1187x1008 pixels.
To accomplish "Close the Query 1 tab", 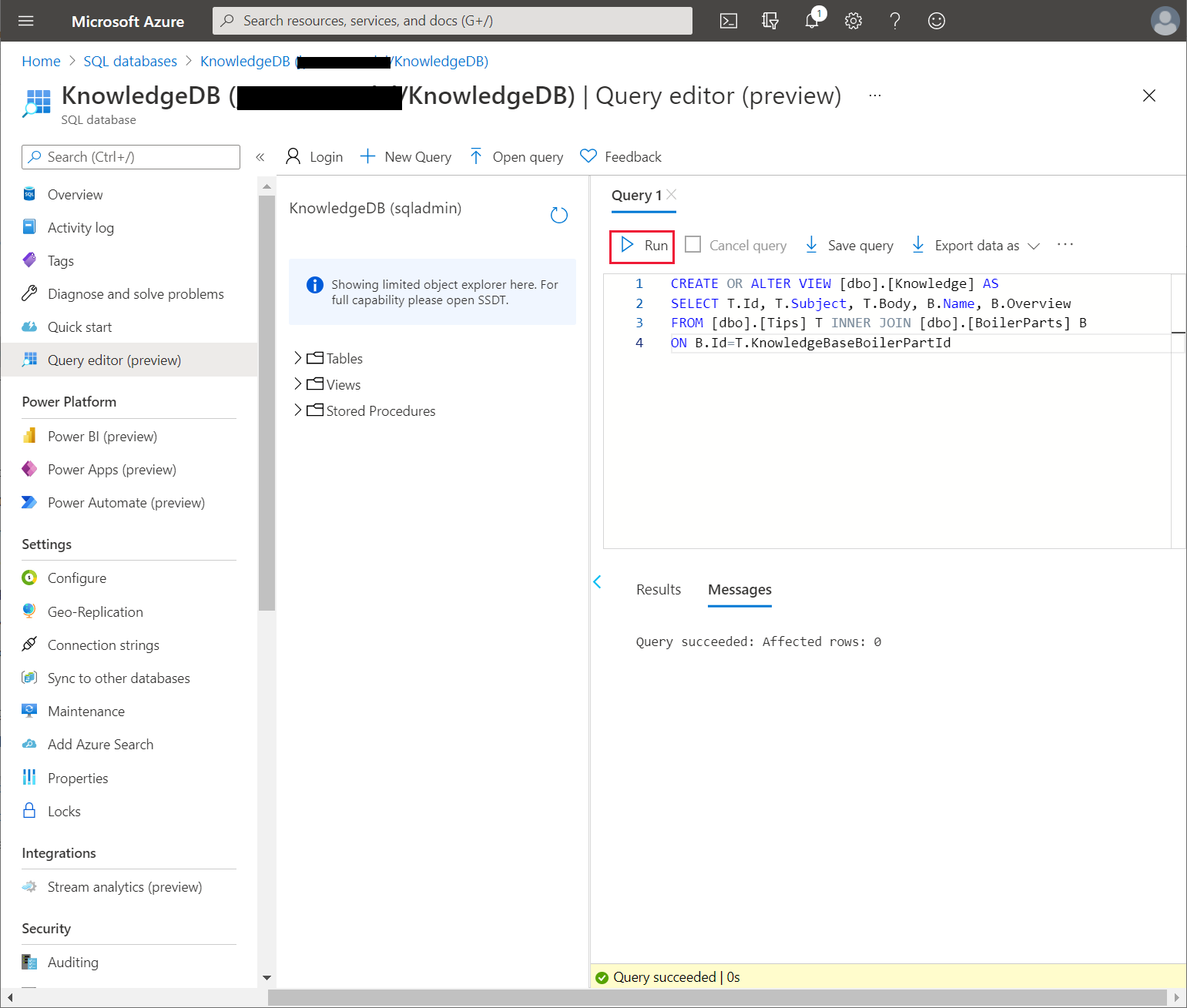I will 672,194.
